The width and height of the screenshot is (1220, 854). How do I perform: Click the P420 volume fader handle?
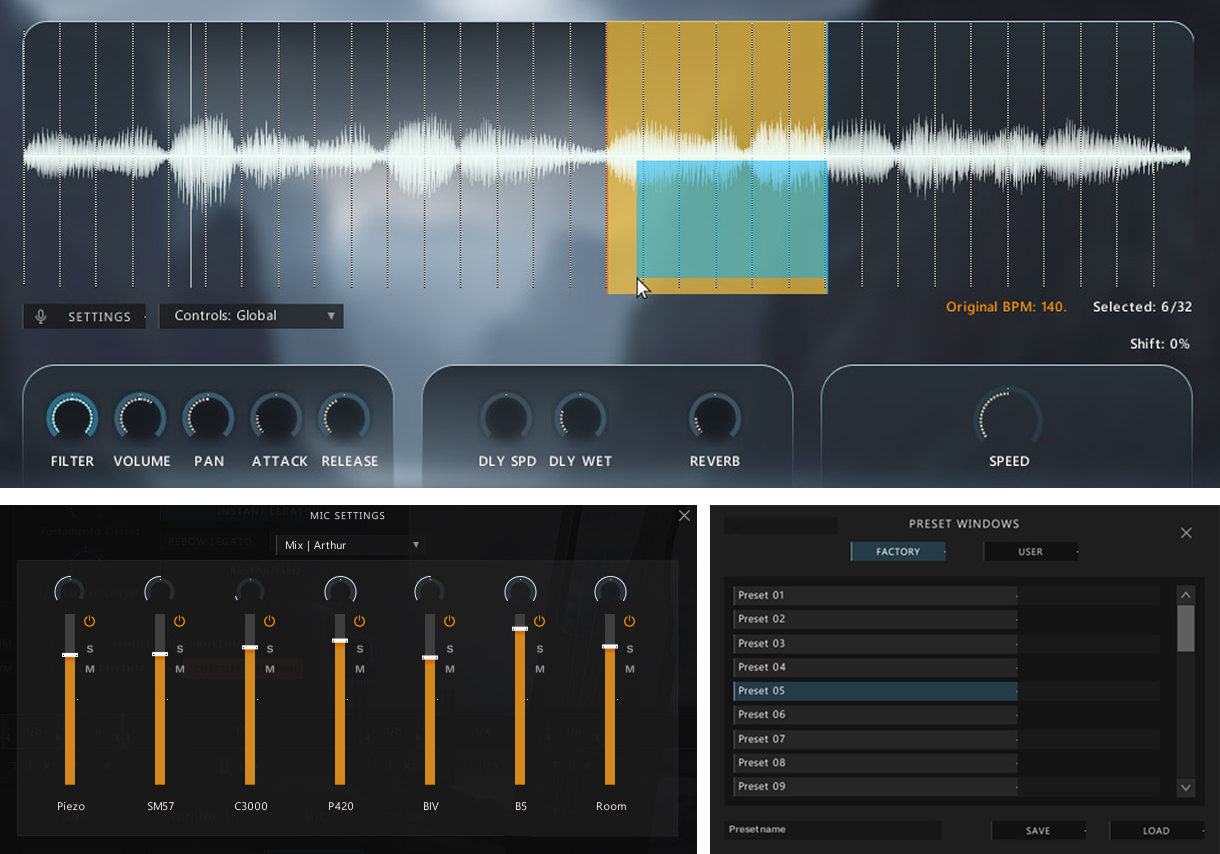pyautogui.click(x=340, y=640)
